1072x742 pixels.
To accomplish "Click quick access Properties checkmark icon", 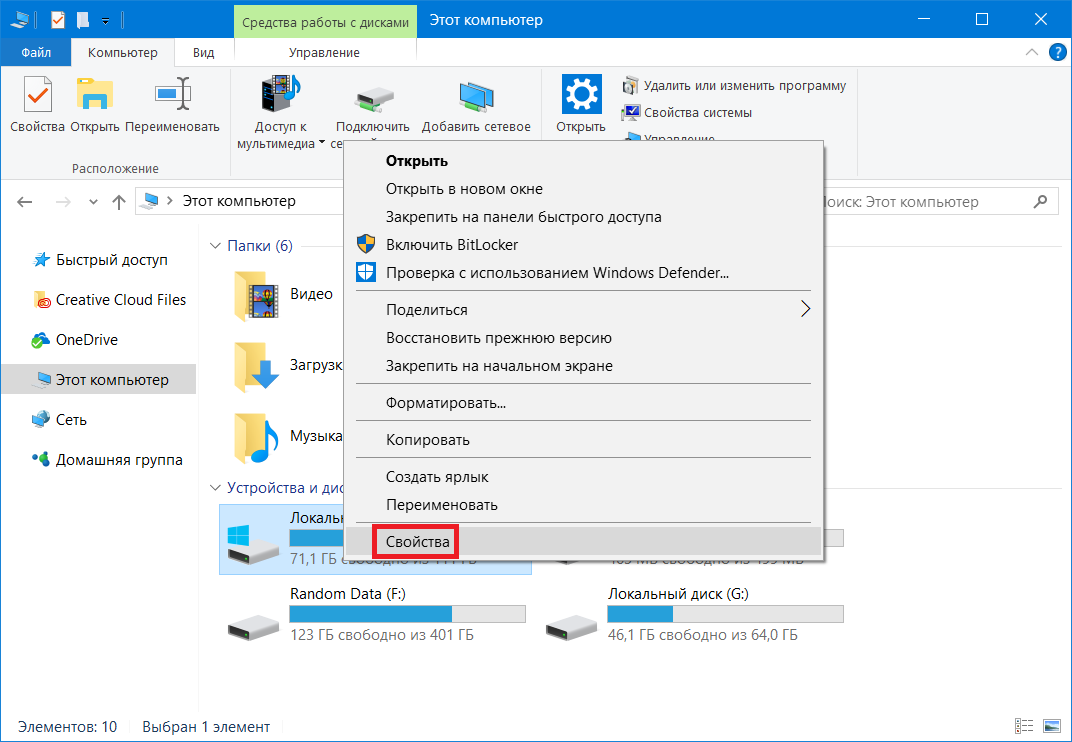I will coord(57,21).
